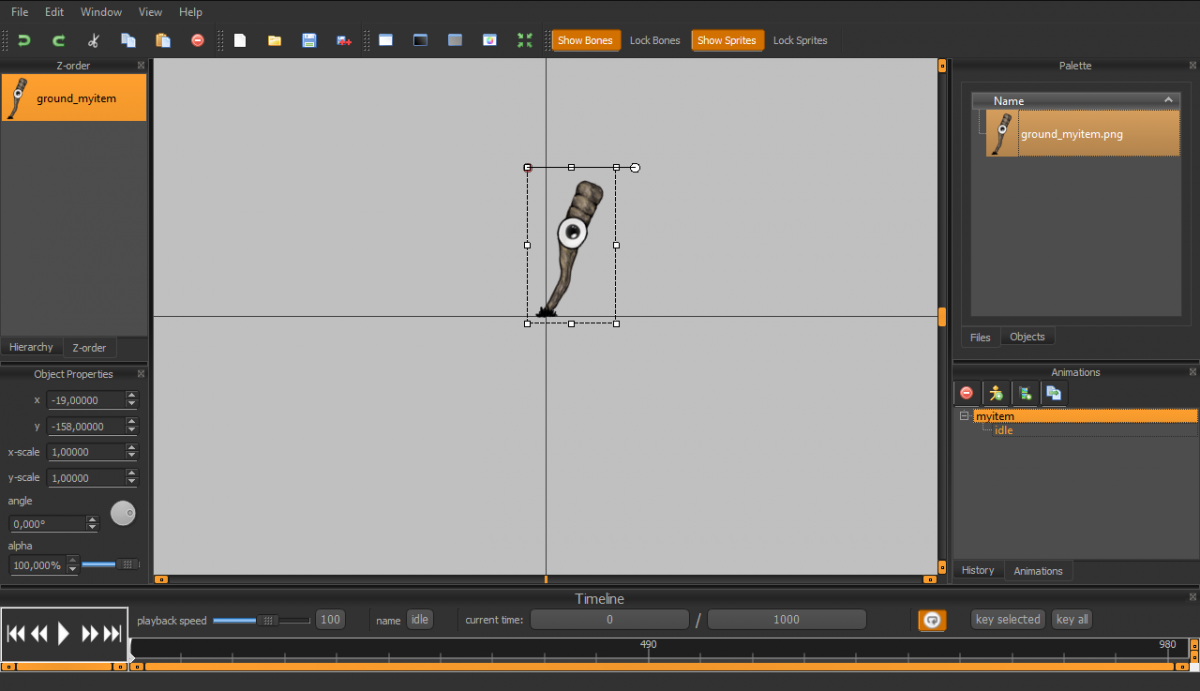Play the animation in the timeline

click(64, 633)
